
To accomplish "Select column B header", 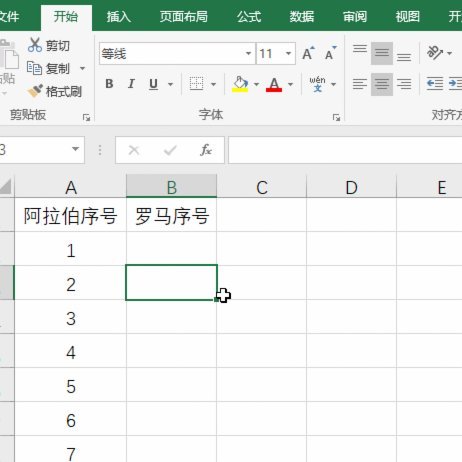I will pyautogui.click(x=171, y=187).
